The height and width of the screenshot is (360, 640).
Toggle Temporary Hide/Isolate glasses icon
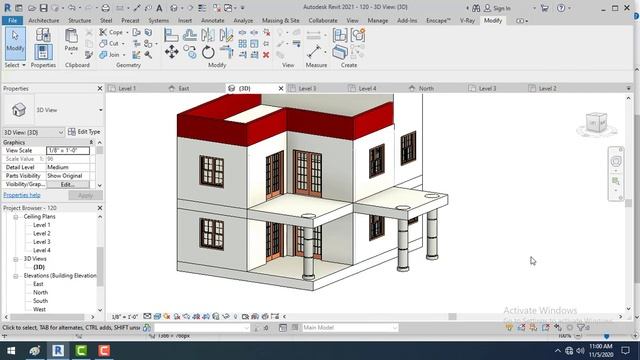(226, 317)
